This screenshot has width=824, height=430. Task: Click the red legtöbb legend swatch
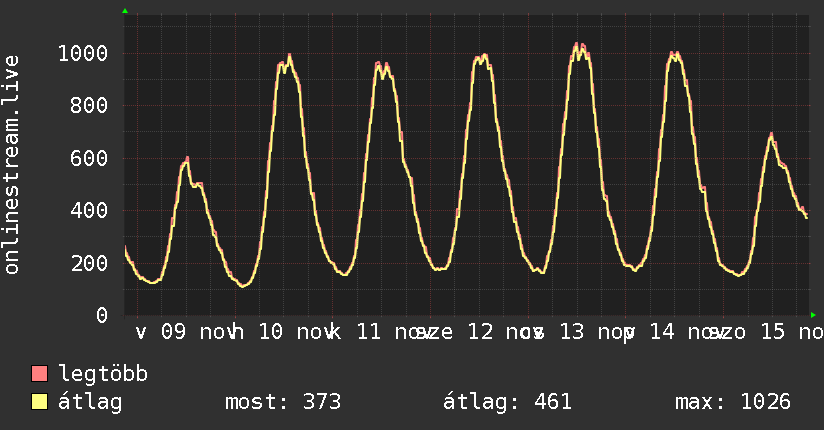pos(40,375)
